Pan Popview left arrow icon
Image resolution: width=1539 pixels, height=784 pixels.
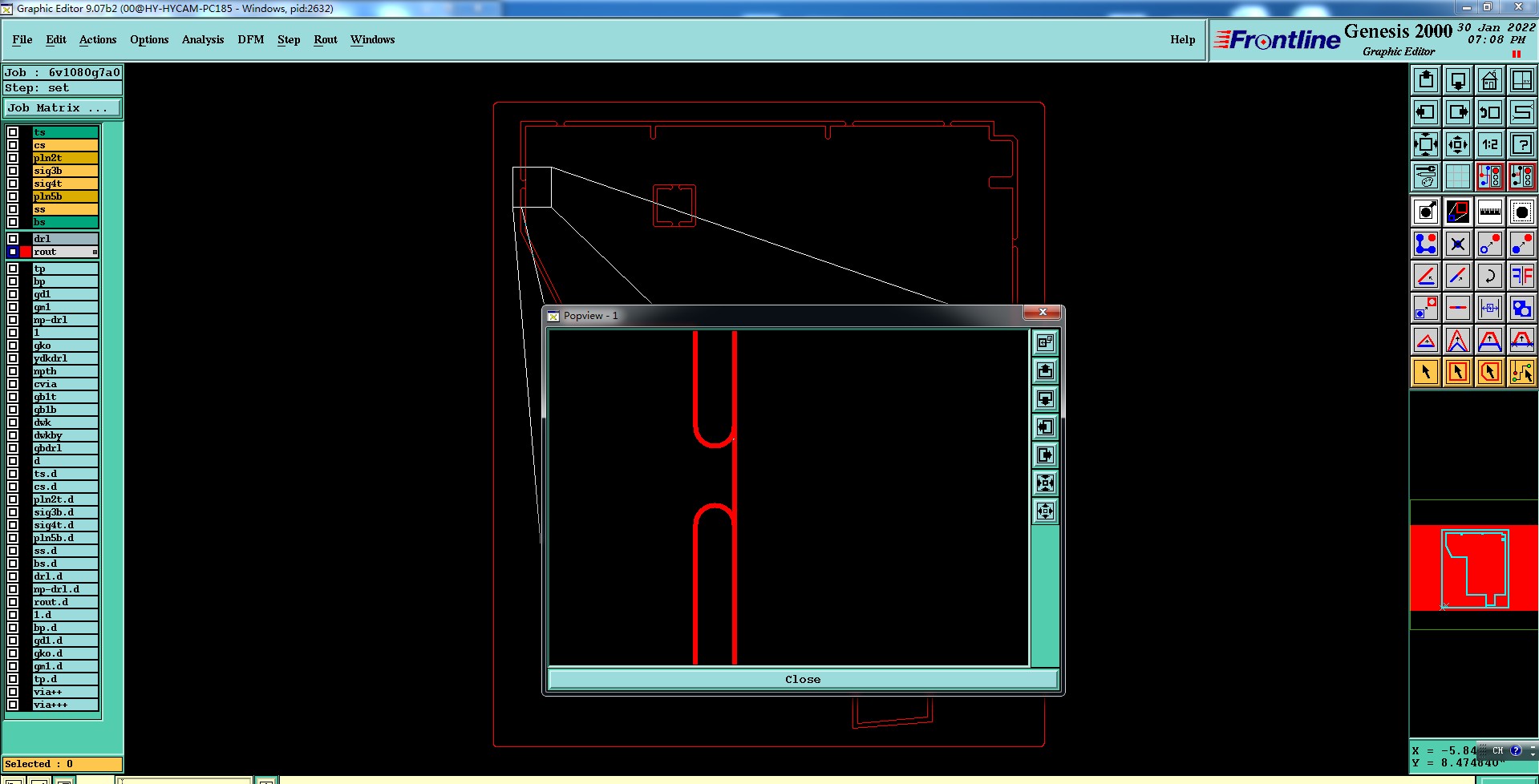coord(1045,427)
